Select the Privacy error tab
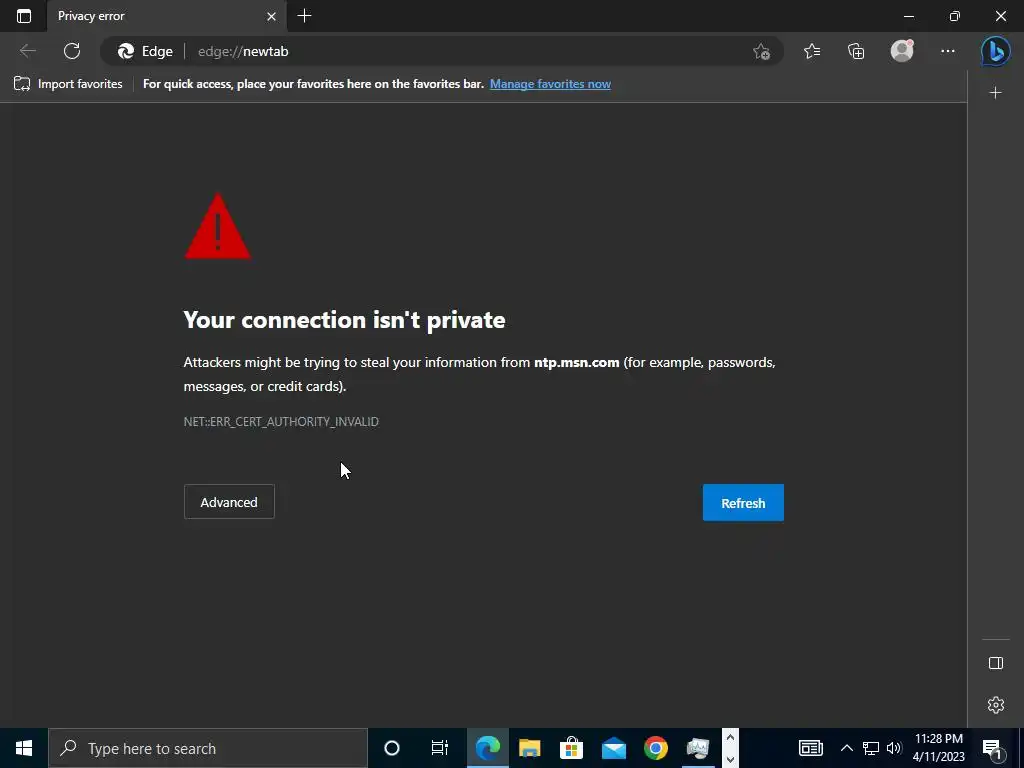This screenshot has width=1024, height=768. point(165,16)
